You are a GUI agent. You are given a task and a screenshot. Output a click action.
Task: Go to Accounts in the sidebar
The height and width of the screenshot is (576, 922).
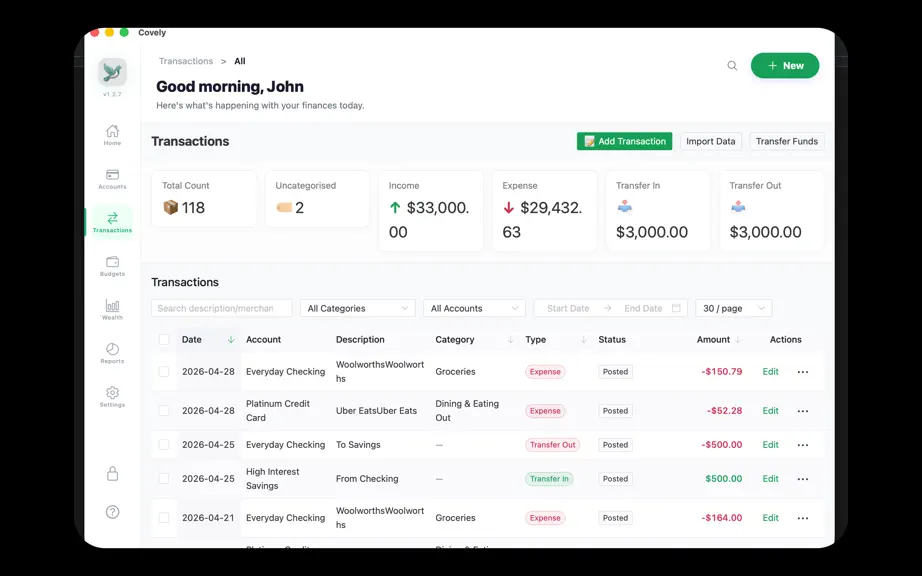112,179
